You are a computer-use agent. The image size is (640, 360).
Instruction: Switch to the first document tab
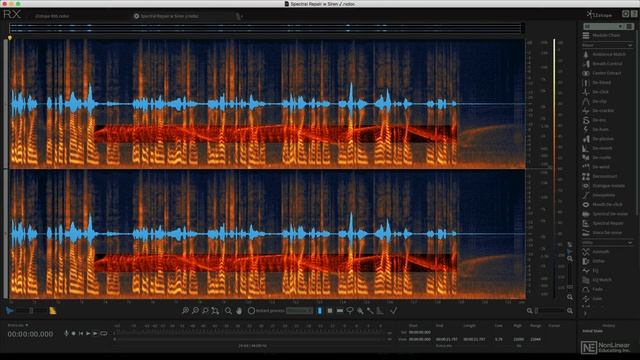point(52,16)
